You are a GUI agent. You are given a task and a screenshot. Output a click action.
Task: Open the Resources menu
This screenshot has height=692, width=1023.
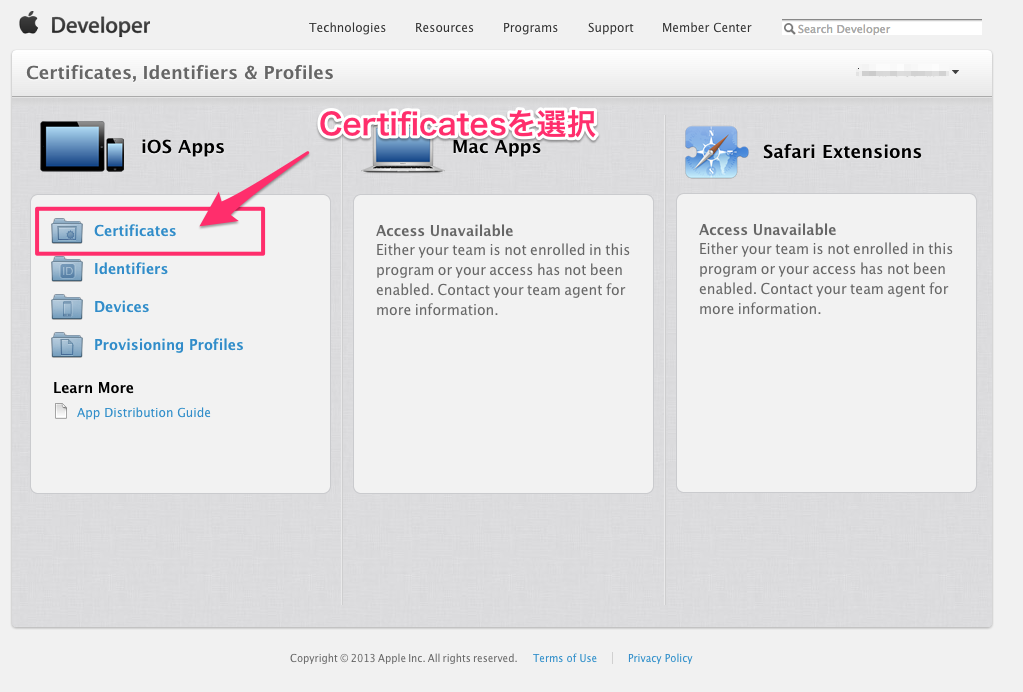(x=443, y=28)
